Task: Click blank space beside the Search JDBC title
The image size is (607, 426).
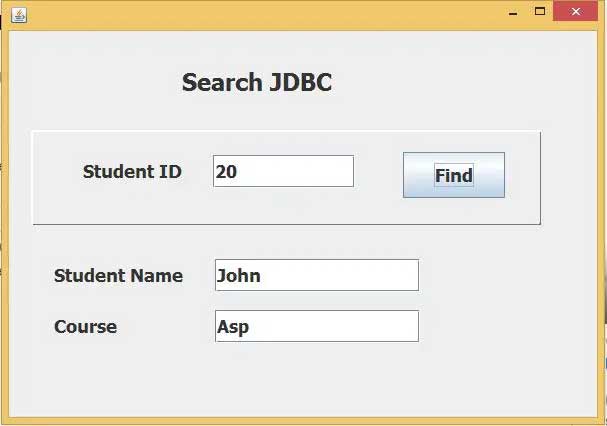Action: 445,82
